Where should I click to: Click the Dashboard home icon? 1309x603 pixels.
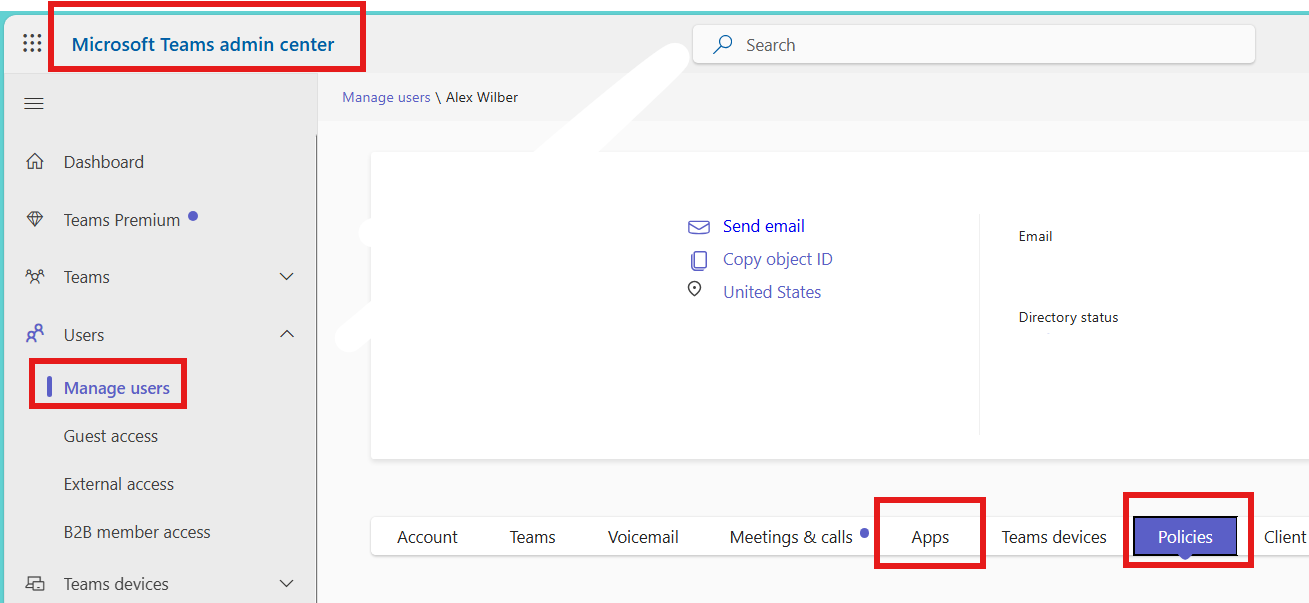coord(35,162)
